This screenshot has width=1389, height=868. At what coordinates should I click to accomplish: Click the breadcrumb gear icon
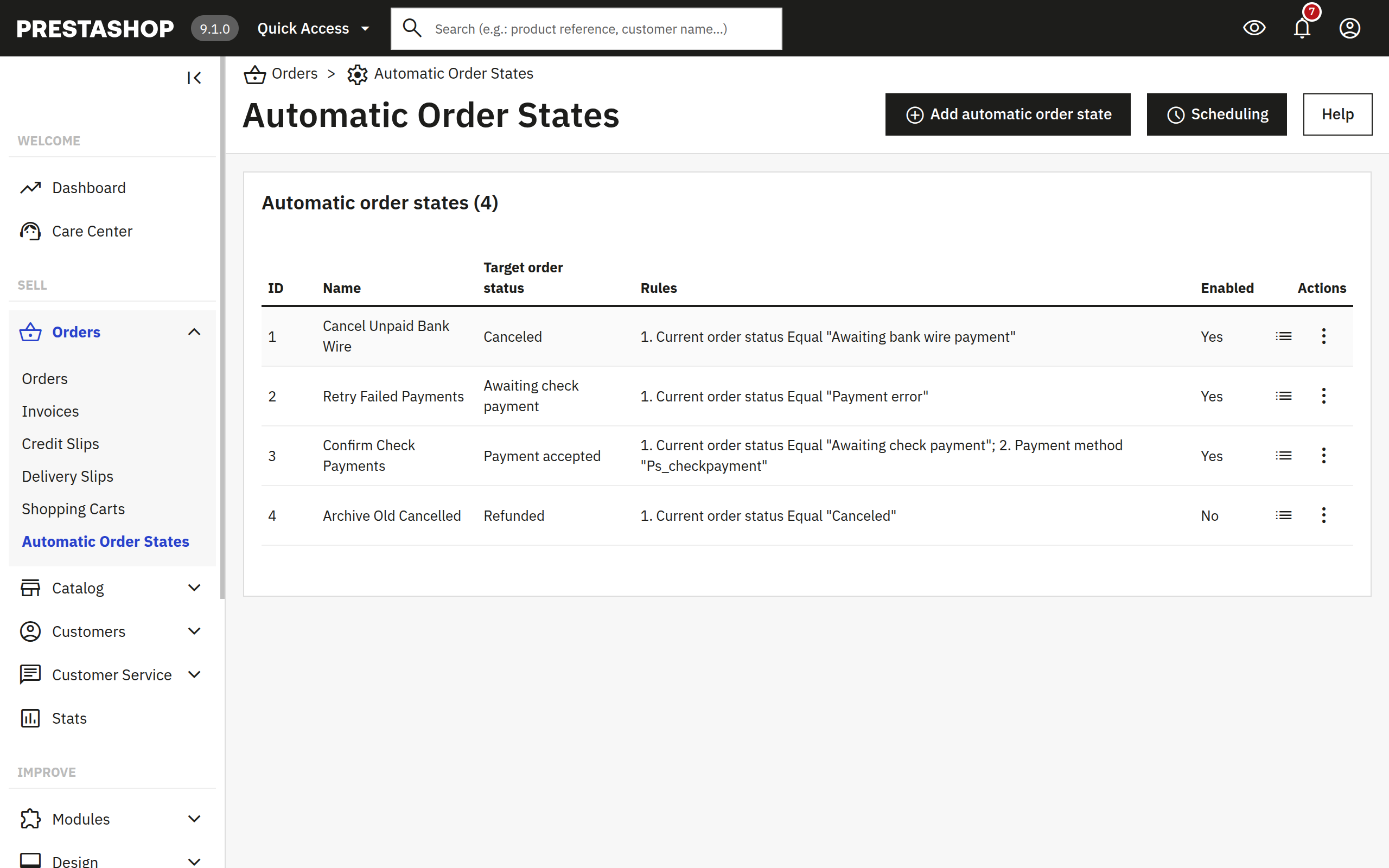coord(357,74)
